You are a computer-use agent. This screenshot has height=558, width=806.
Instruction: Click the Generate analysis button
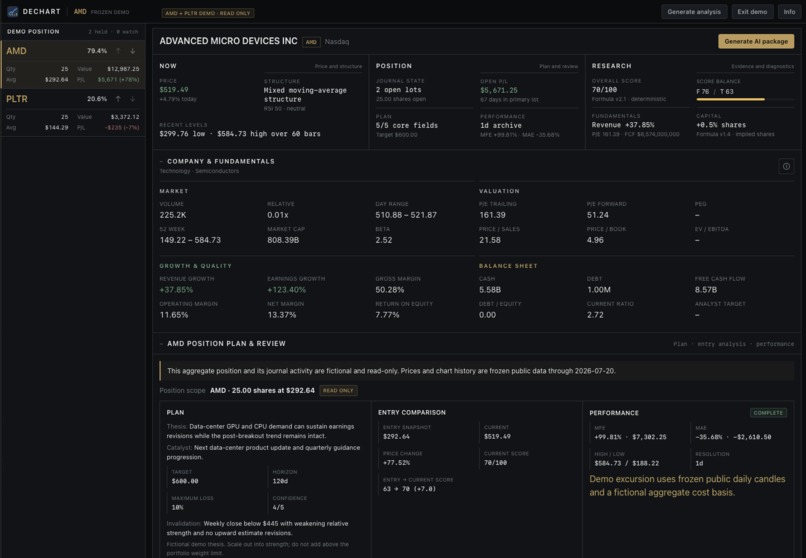pos(694,12)
